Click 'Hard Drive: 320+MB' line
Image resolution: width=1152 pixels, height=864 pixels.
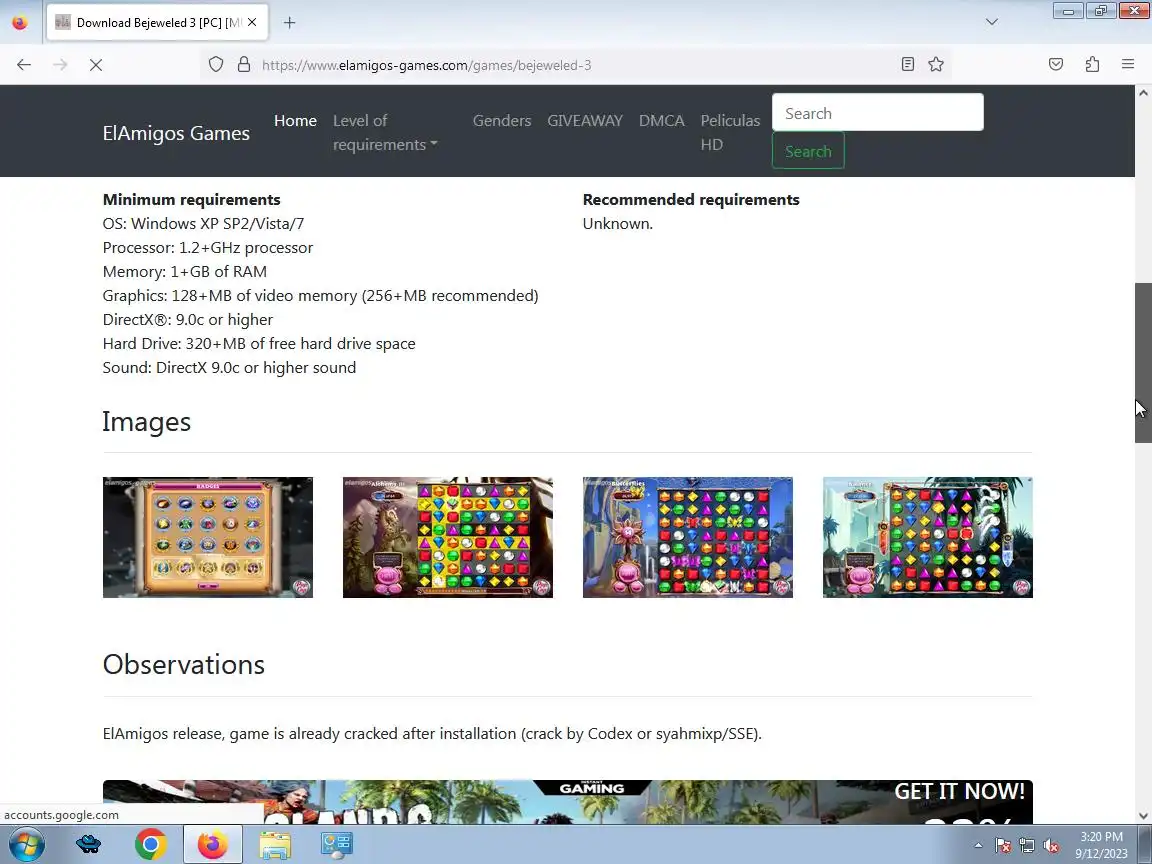click(259, 344)
